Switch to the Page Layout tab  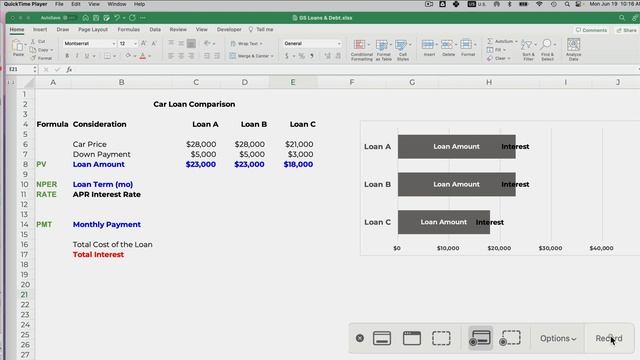[93, 29]
